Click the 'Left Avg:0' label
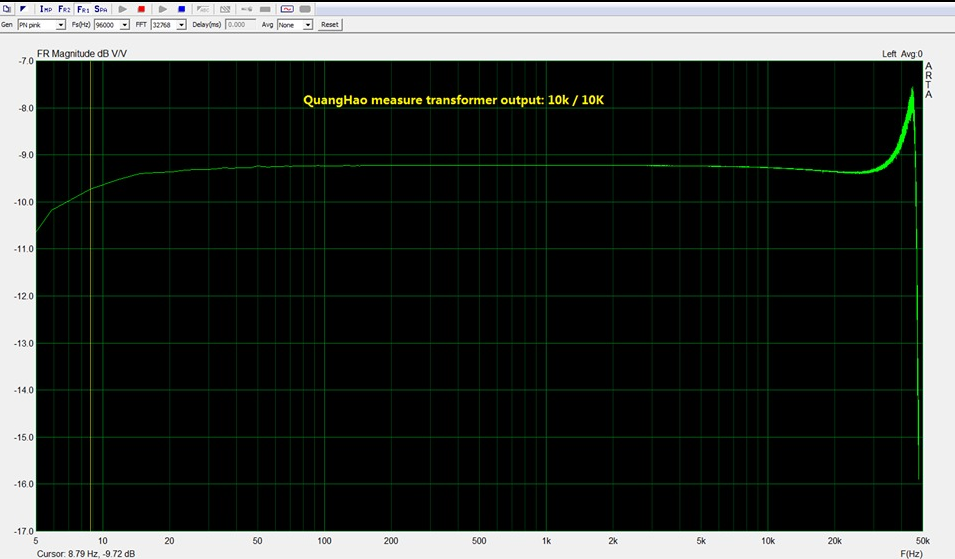The width and height of the screenshot is (955, 559). [902, 54]
